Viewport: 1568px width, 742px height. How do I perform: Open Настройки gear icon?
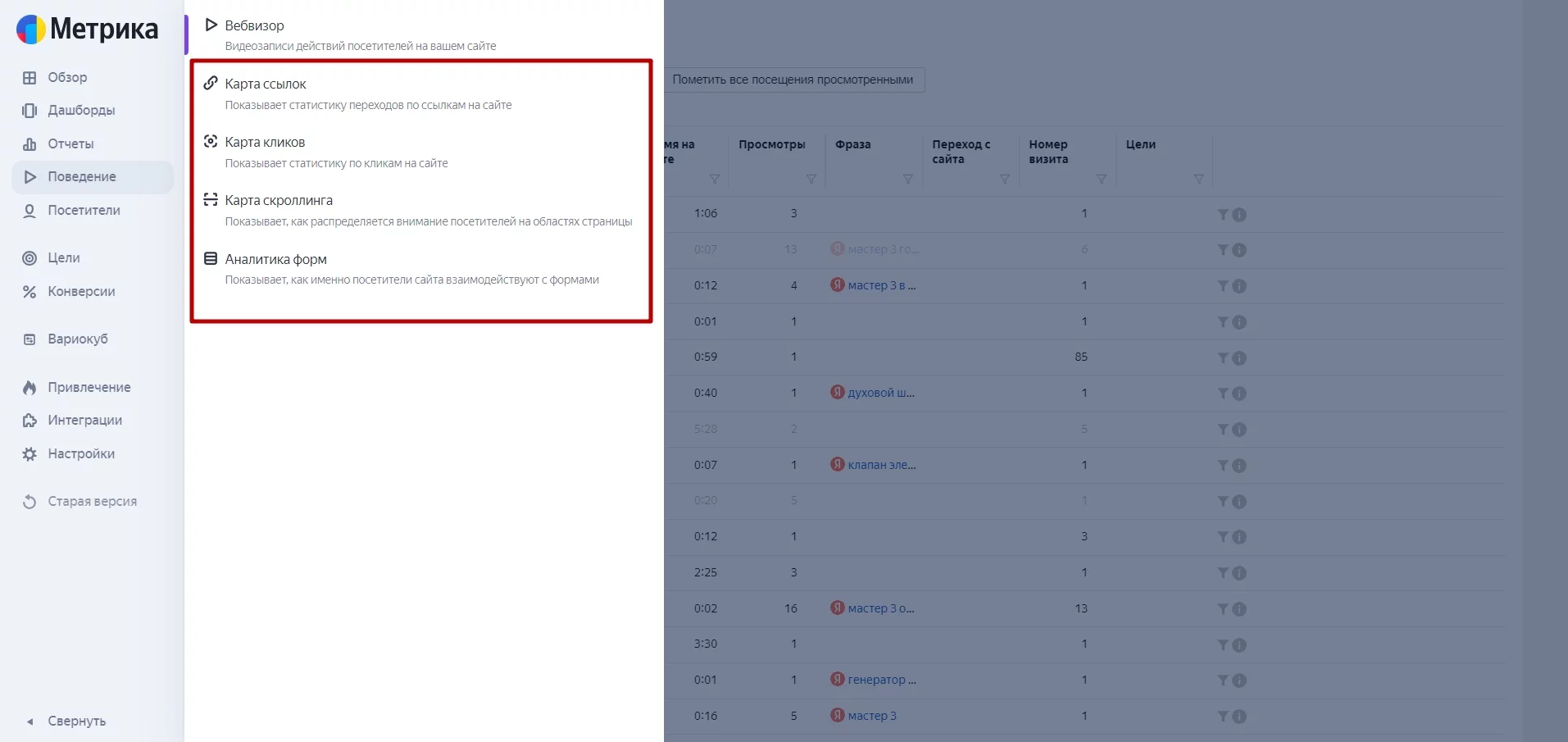pos(30,454)
